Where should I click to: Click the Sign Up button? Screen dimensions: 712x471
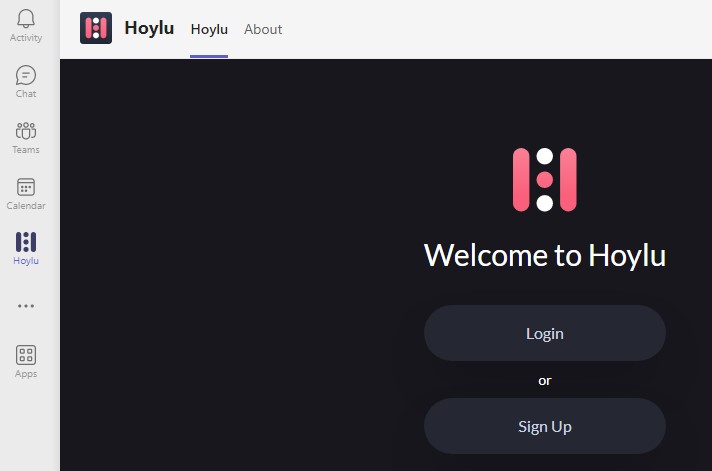click(545, 426)
